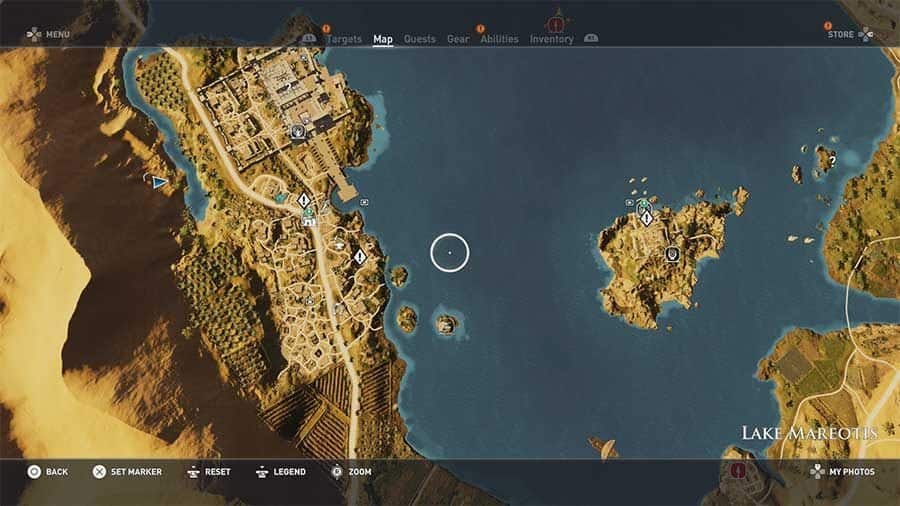Select the quest marker near the town's eastern shore
The image size is (900, 506).
point(360,256)
